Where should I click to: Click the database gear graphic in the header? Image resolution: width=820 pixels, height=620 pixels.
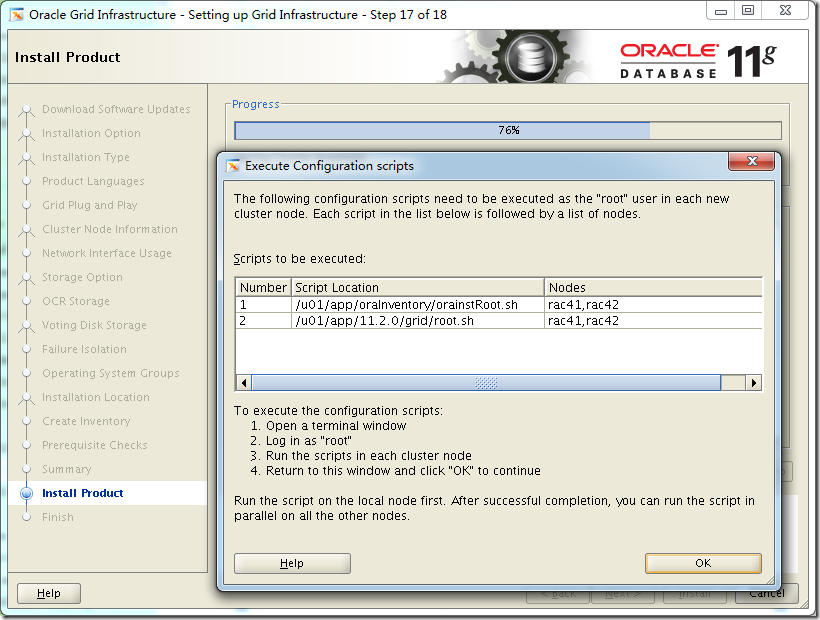(x=530, y=56)
